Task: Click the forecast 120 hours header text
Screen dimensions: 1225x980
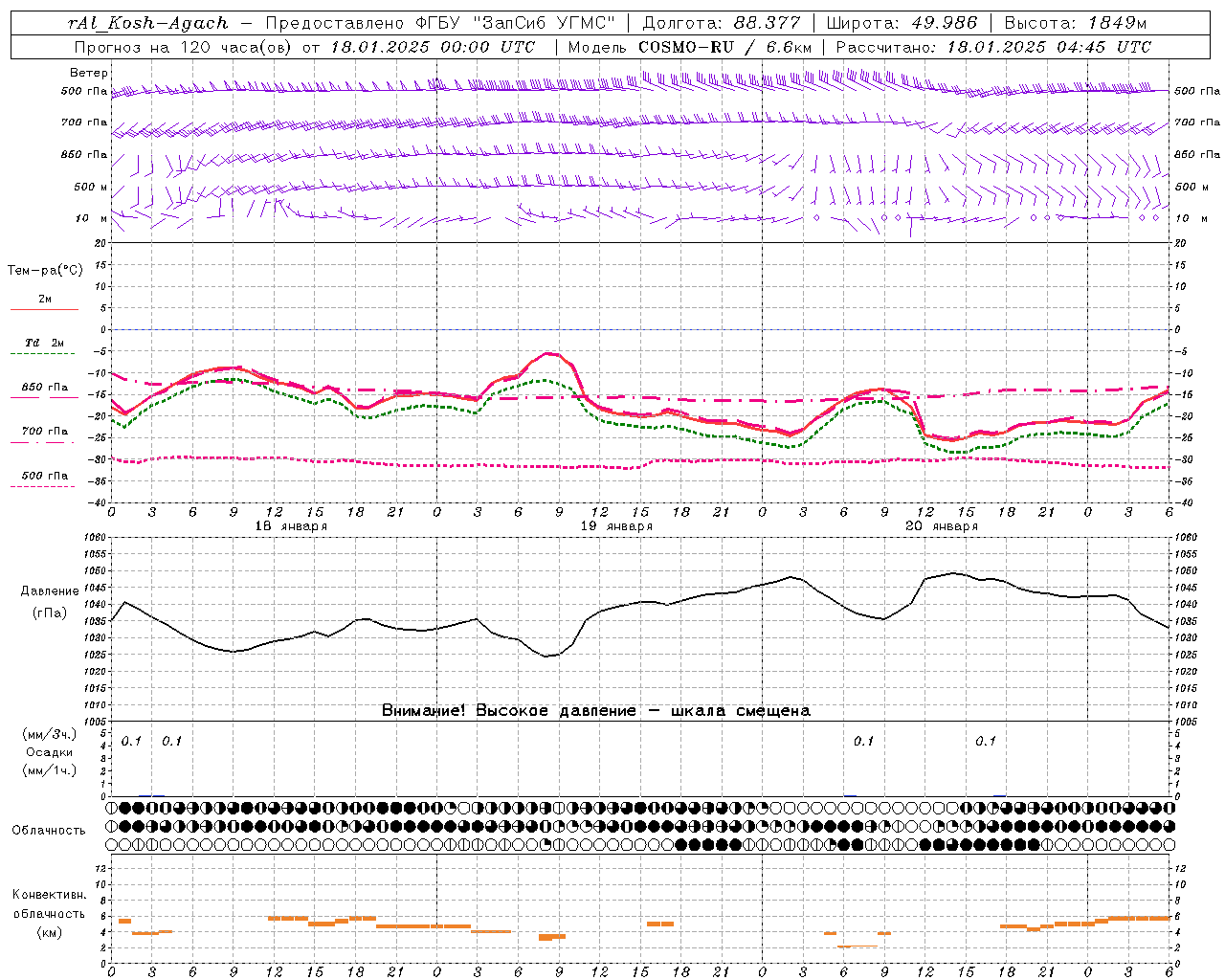Action: point(304,46)
